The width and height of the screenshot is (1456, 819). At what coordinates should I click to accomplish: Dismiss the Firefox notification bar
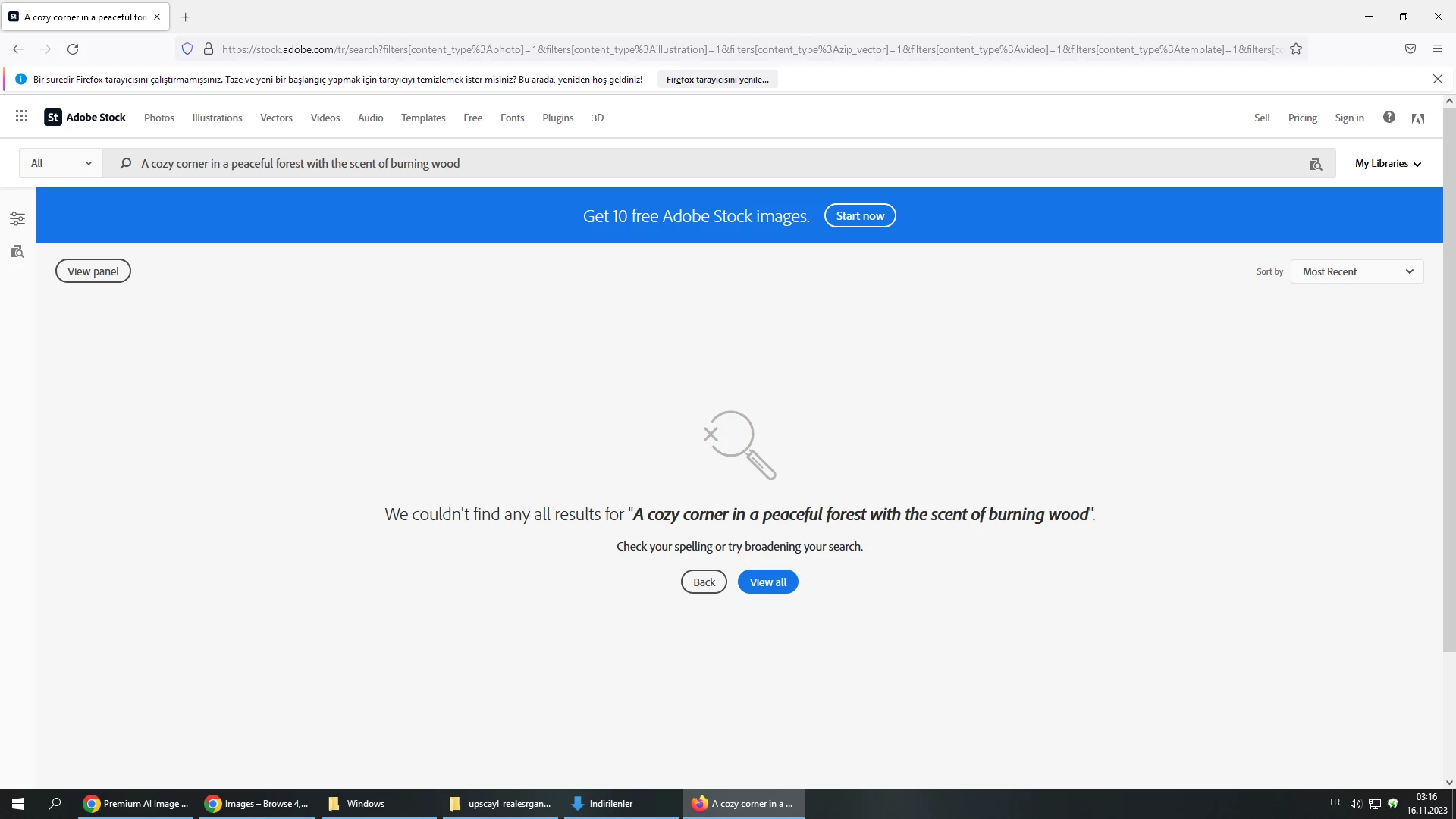(1437, 79)
